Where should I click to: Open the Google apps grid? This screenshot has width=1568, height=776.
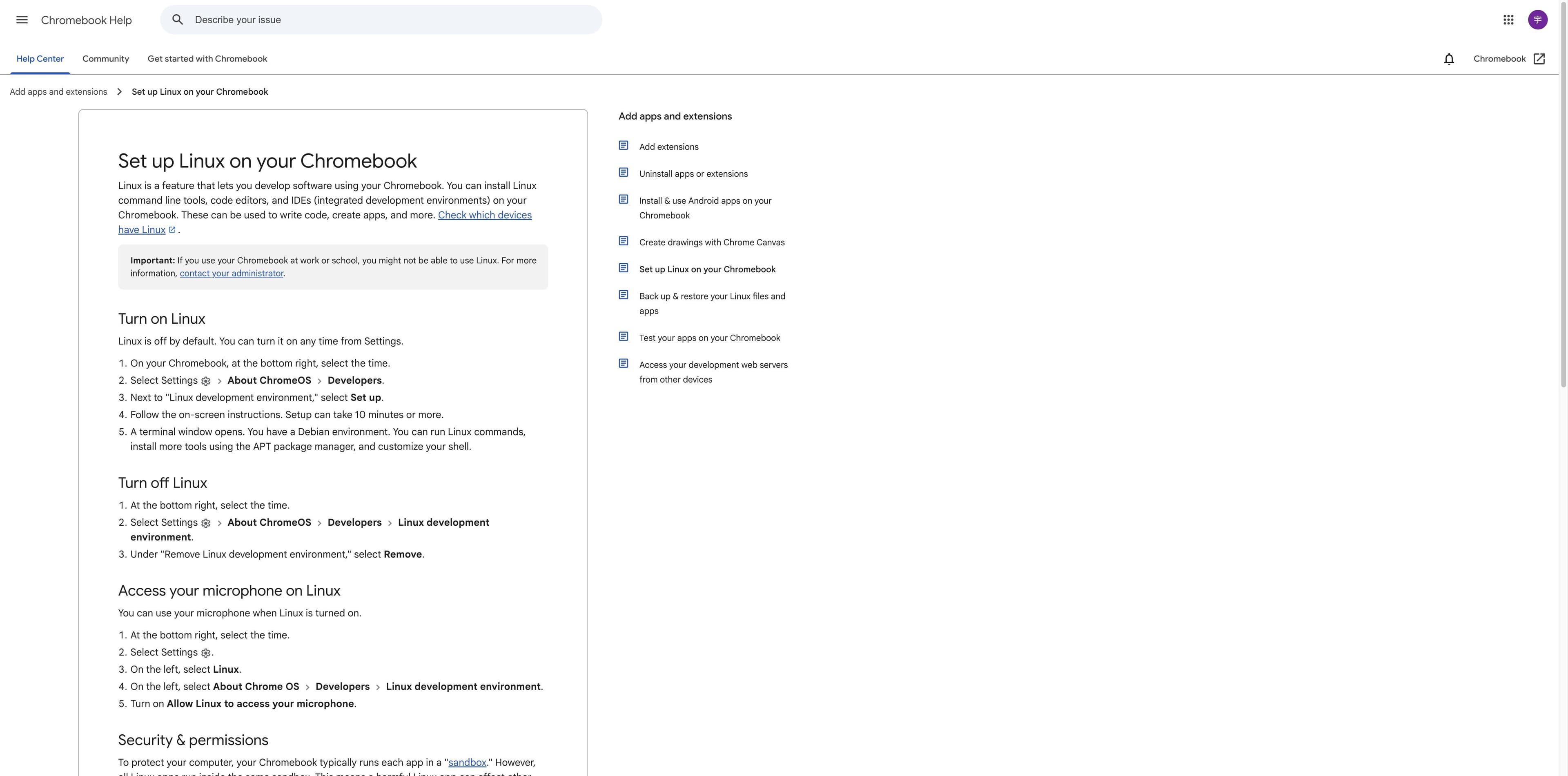pos(1508,20)
